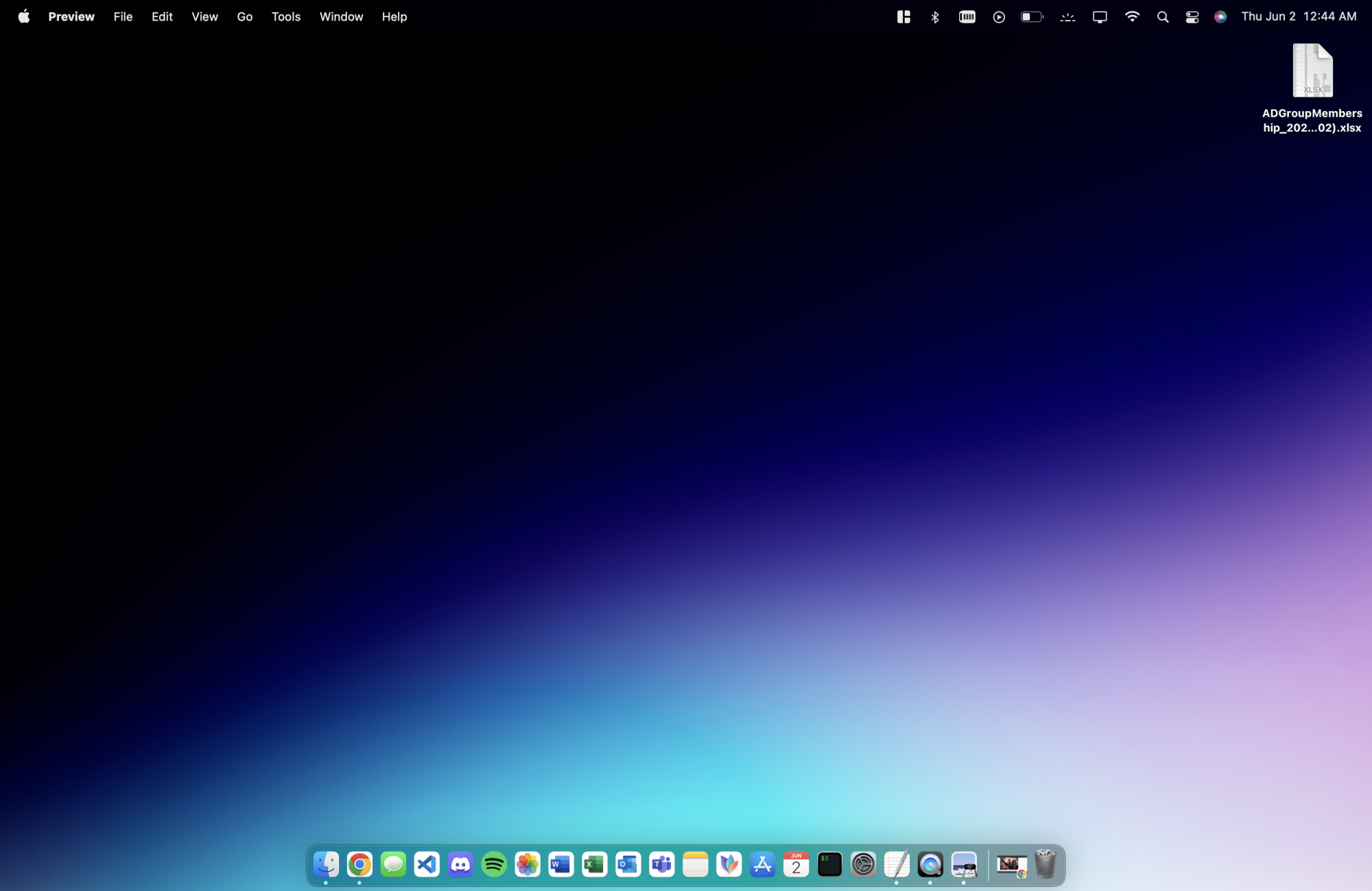Open the File menu

(x=123, y=16)
